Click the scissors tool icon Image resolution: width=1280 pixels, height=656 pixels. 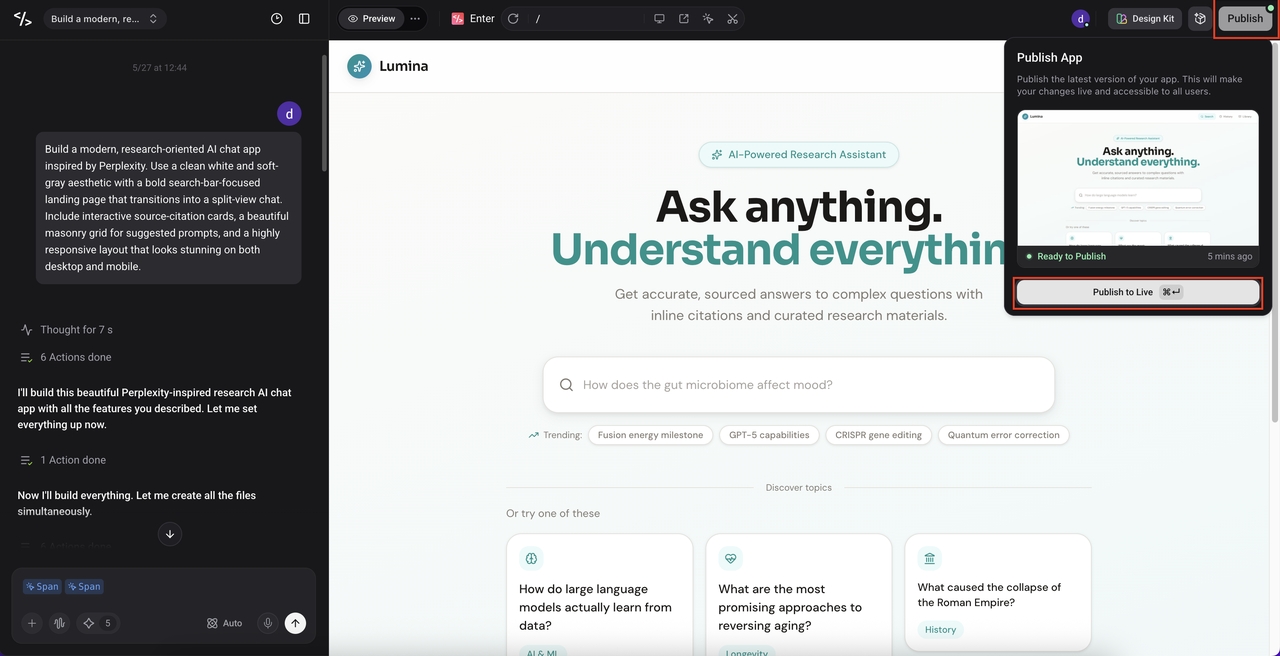coord(733,19)
